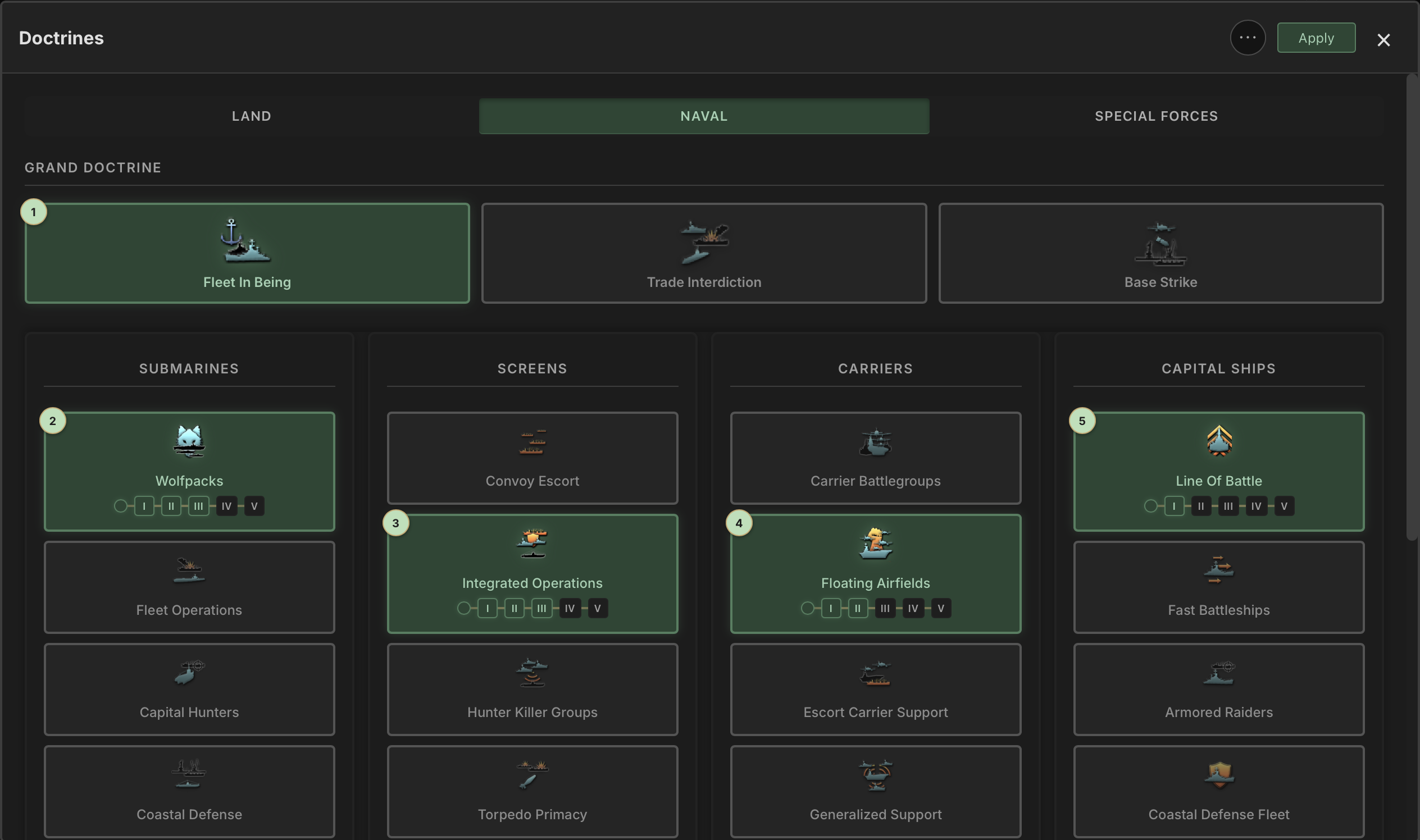Select the Base Strike grand doctrine card
The image size is (1420, 840).
(x=1160, y=253)
